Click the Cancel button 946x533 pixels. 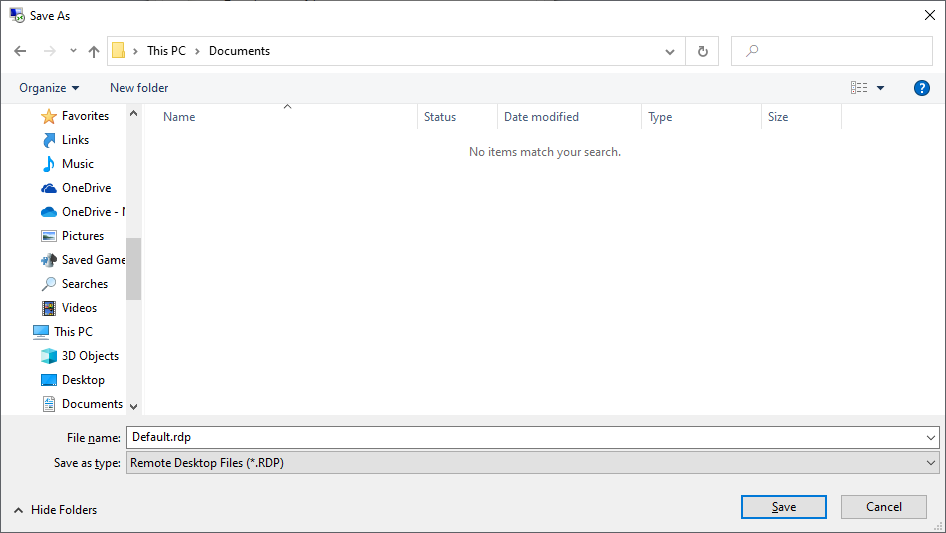884,507
